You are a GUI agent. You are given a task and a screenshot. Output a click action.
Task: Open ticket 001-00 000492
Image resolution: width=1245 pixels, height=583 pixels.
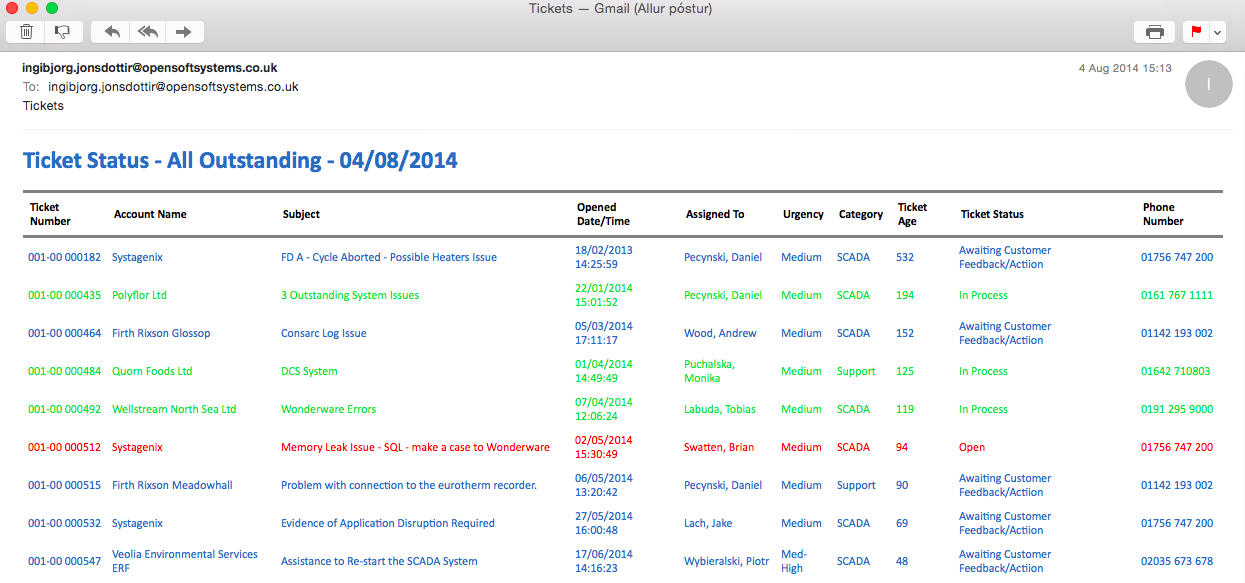[x=64, y=409]
